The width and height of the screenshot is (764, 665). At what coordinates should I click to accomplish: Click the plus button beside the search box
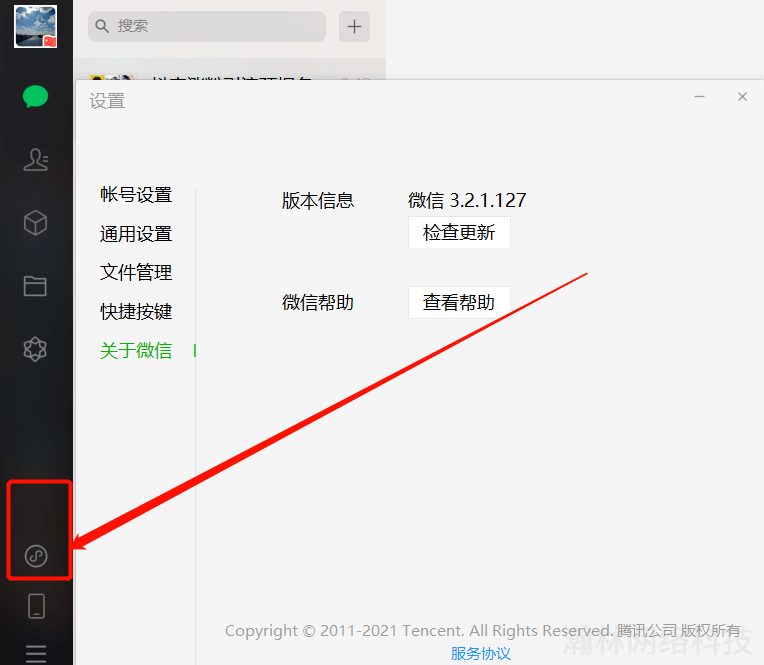click(x=354, y=26)
